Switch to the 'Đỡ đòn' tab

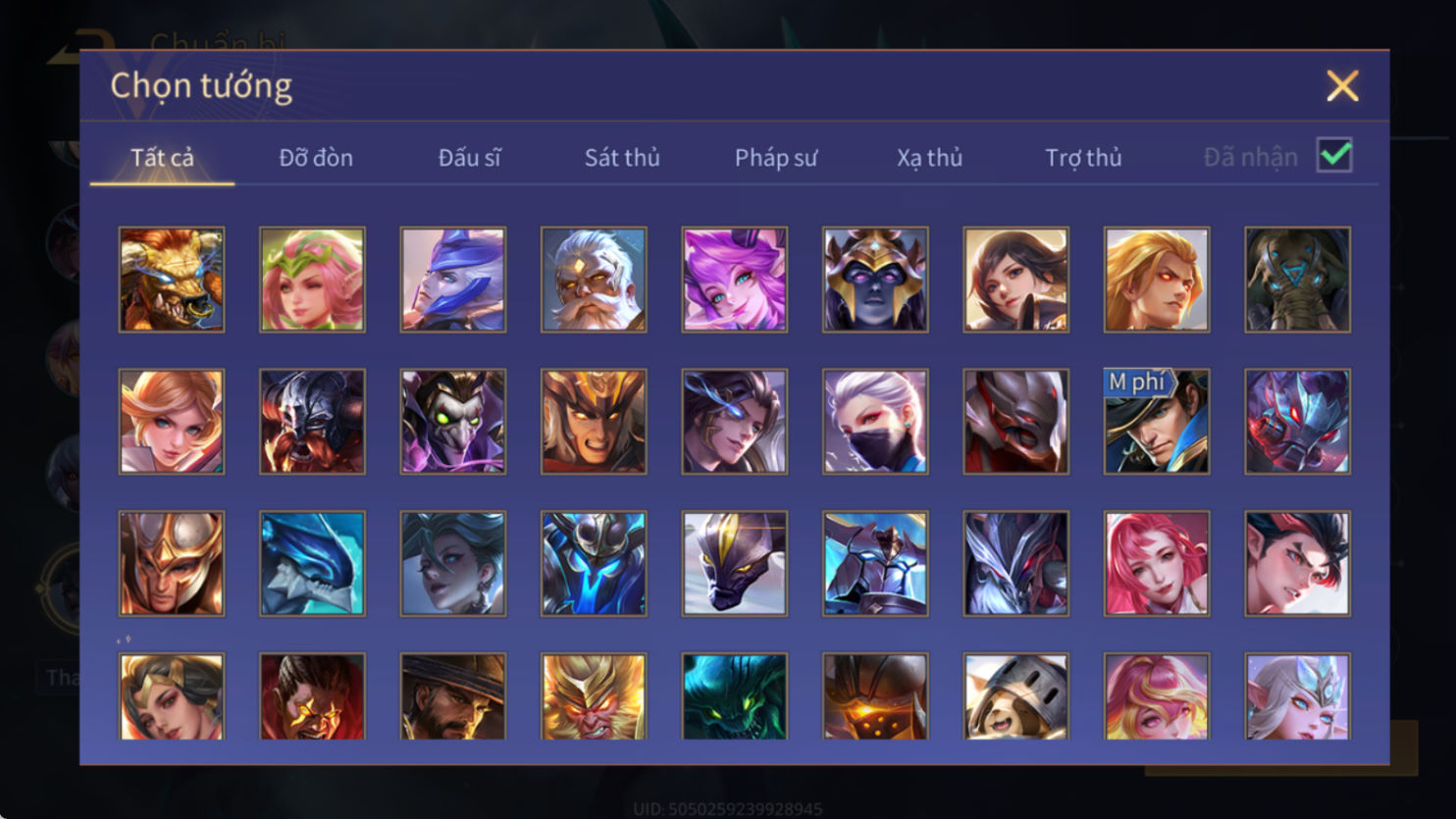(316, 157)
